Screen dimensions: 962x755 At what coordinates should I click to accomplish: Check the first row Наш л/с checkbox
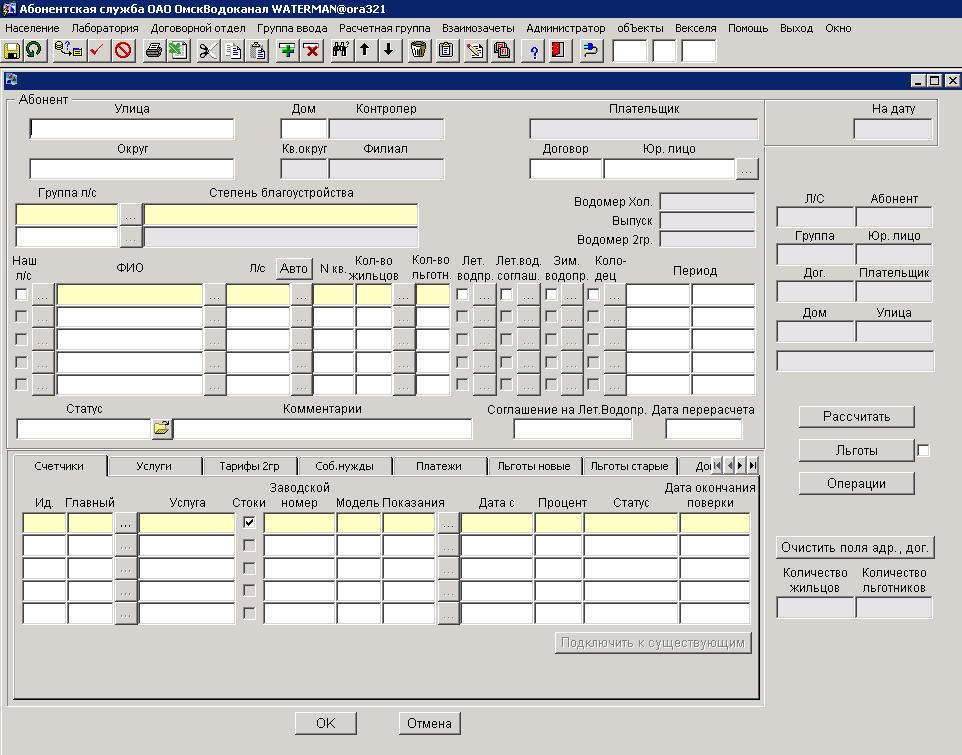tap(21, 294)
